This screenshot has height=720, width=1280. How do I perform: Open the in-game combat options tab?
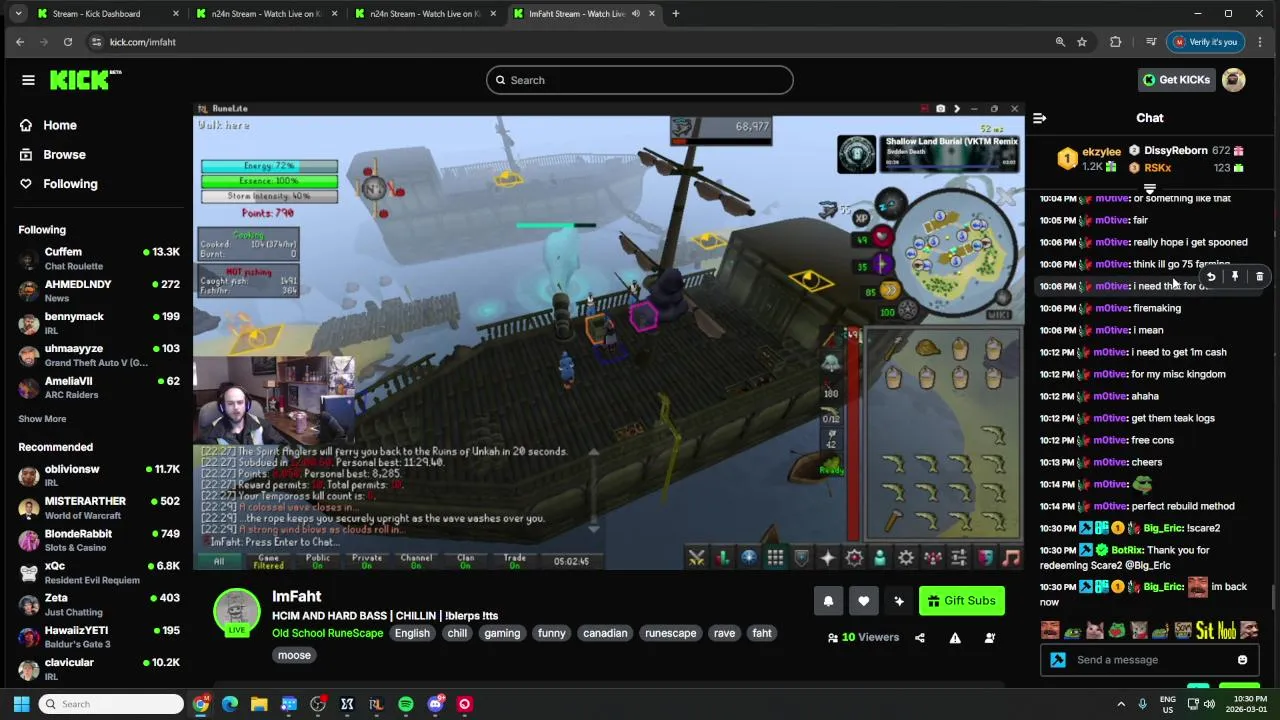696,558
